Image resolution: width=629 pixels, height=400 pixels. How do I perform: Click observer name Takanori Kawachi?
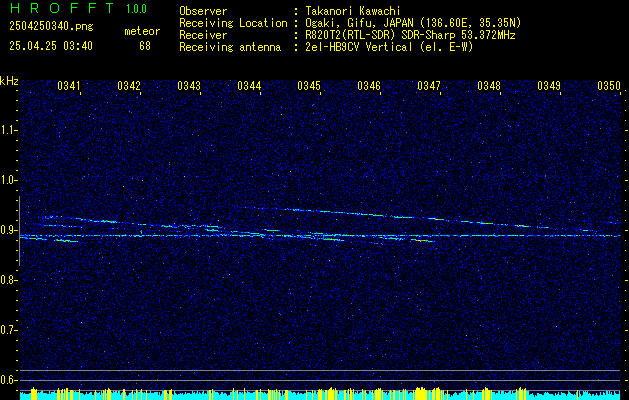[x=353, y=11]
